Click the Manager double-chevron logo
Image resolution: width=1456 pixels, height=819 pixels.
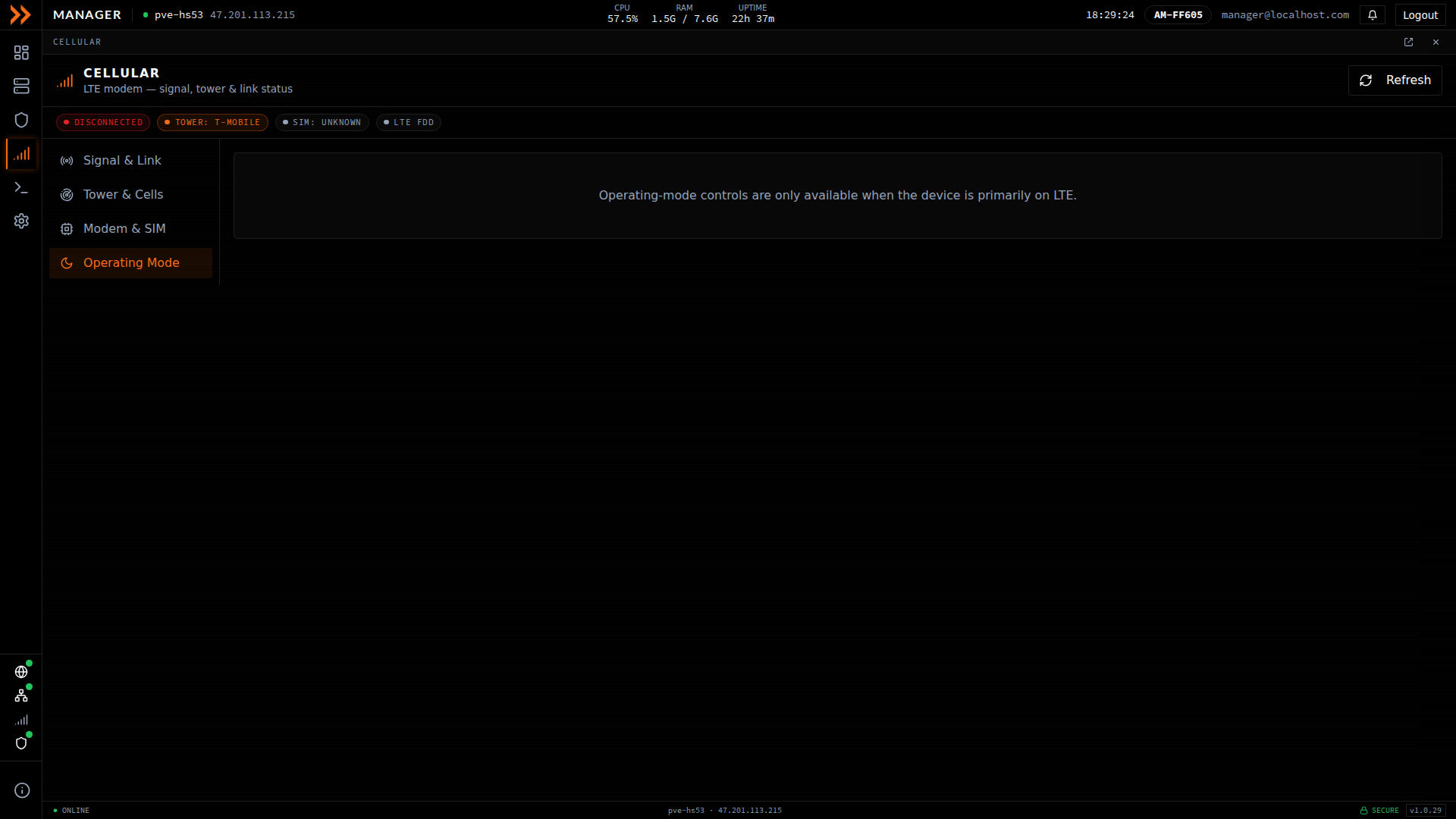coord(20,15)
